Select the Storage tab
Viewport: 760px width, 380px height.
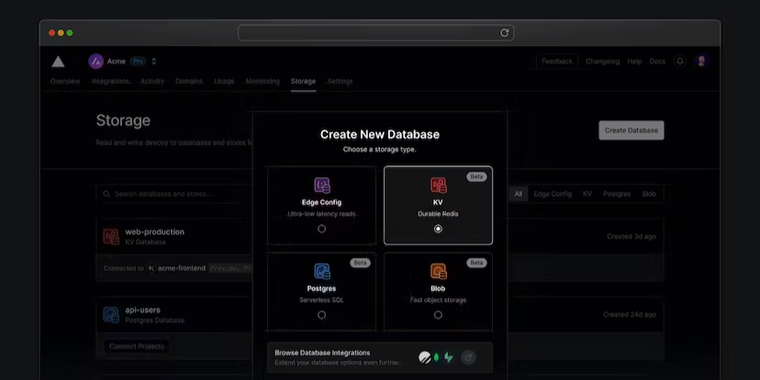(x=303, y=81)
